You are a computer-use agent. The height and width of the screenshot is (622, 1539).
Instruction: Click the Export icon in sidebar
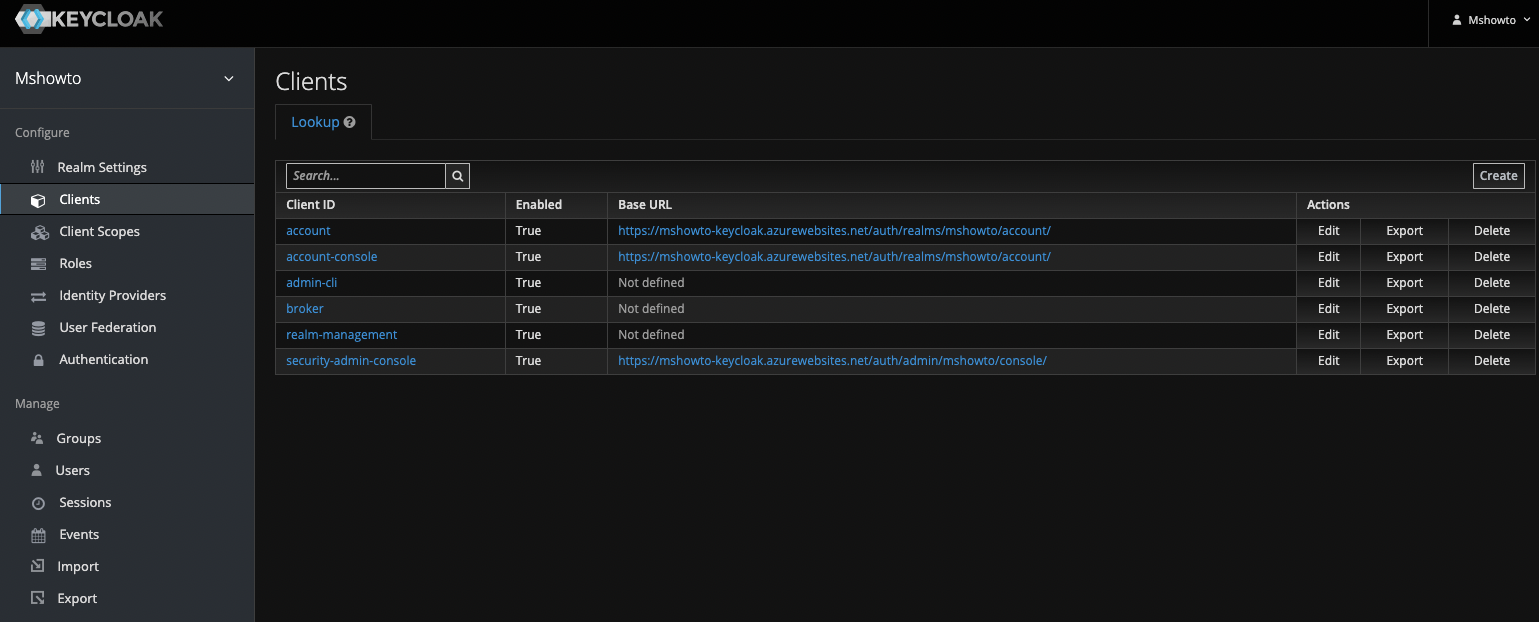click(x=38, y=598)
